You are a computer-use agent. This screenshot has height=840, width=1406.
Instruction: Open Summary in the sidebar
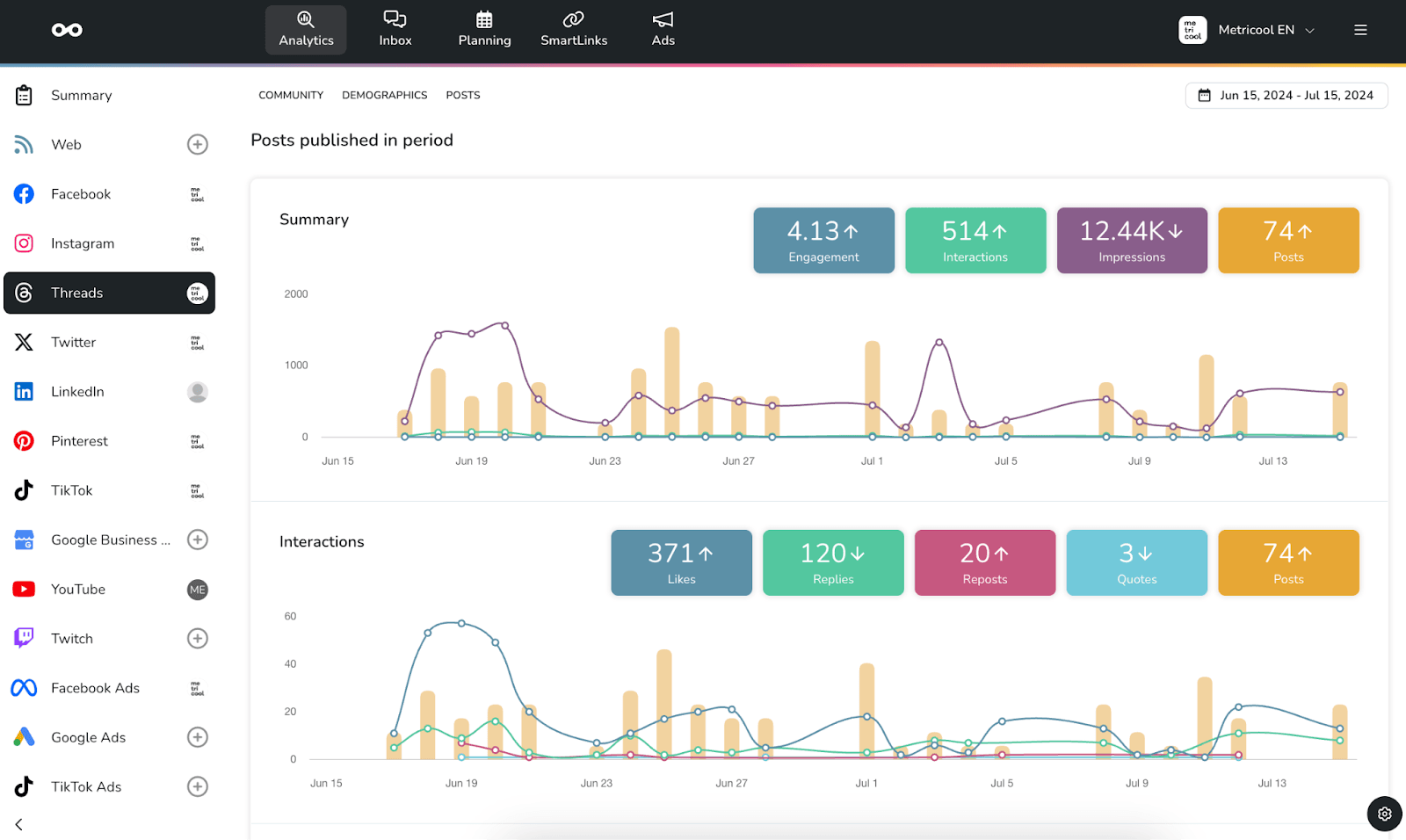81,95
